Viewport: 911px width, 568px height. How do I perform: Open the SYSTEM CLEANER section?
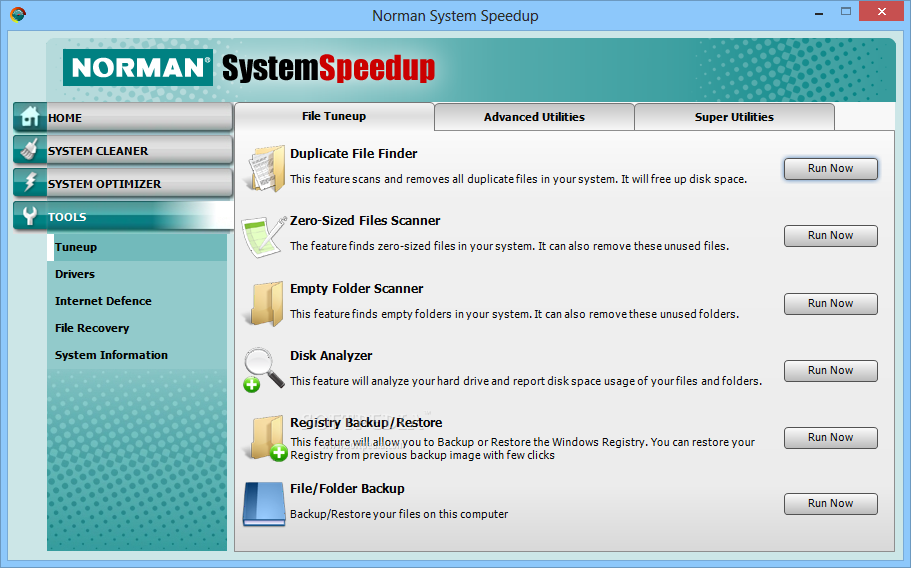pos(123,150)
